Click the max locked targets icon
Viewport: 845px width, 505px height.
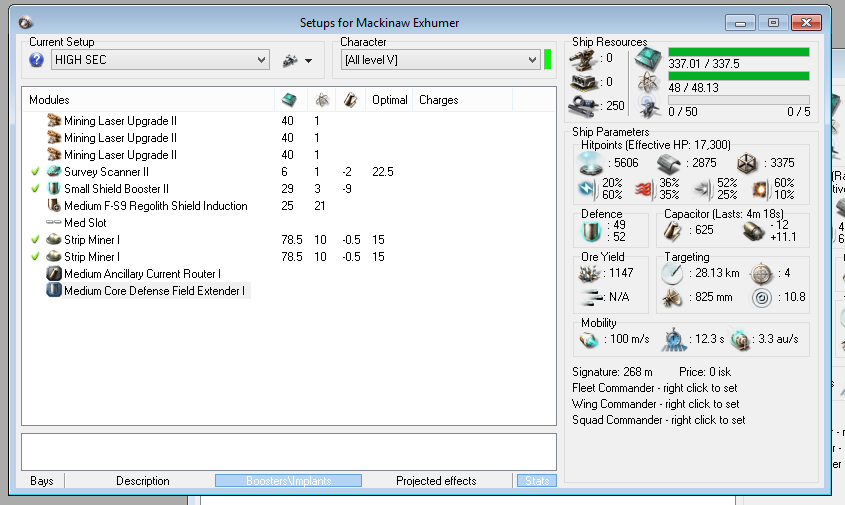point(761,273)
